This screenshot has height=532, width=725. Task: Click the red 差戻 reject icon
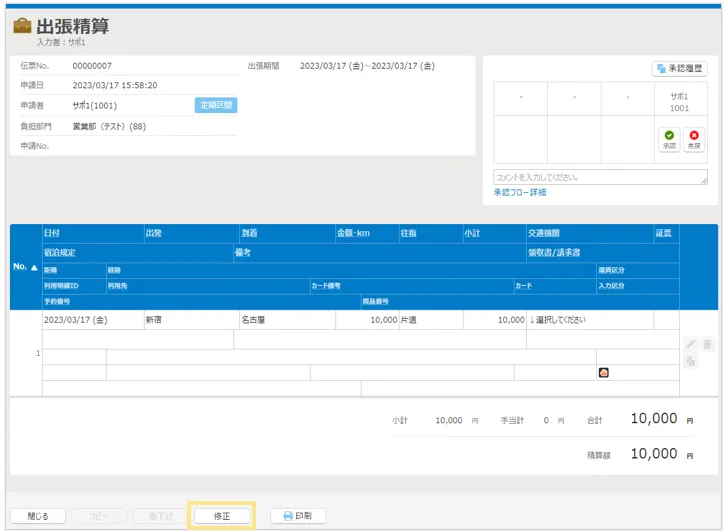pos(694,135)
